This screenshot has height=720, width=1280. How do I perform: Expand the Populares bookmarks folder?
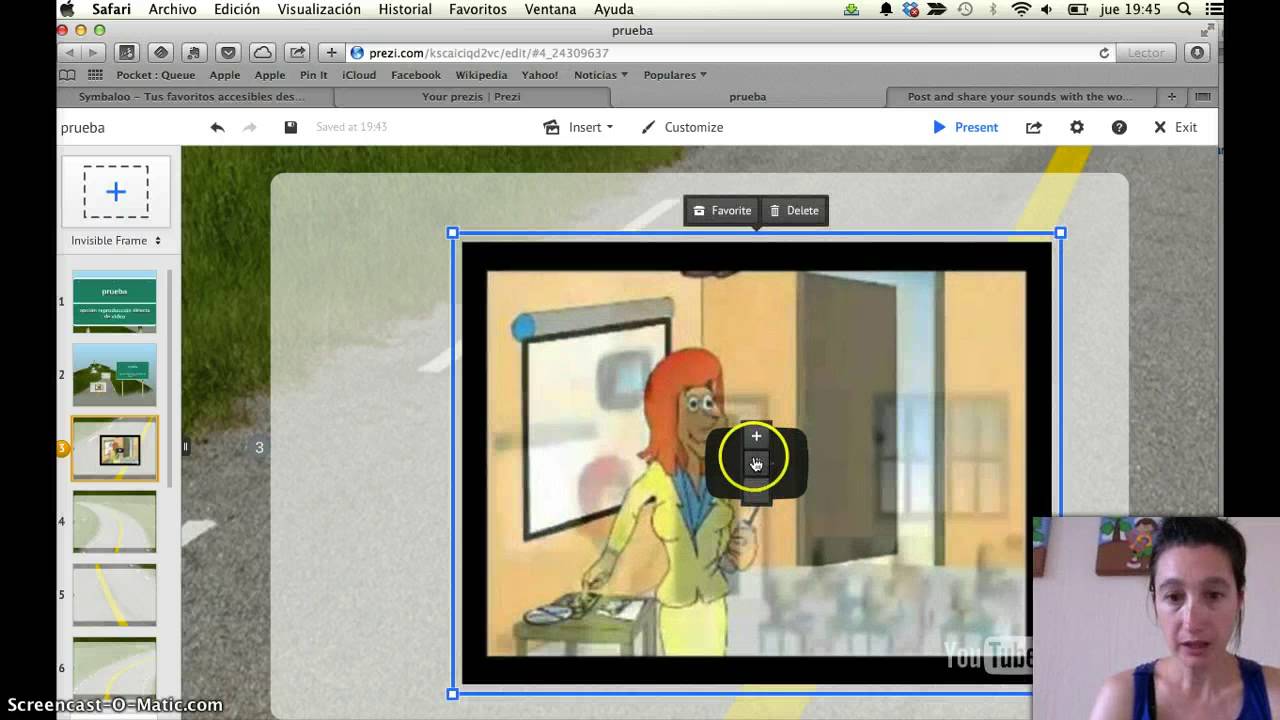click(x=675, y=75)
